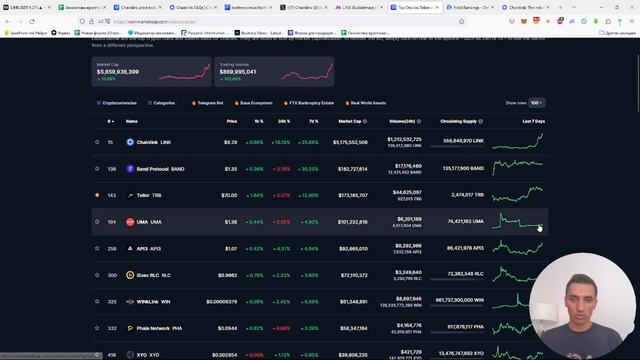Open the FTX Bankruptcy Estate category
640x360 pixels.
(309, 103)
